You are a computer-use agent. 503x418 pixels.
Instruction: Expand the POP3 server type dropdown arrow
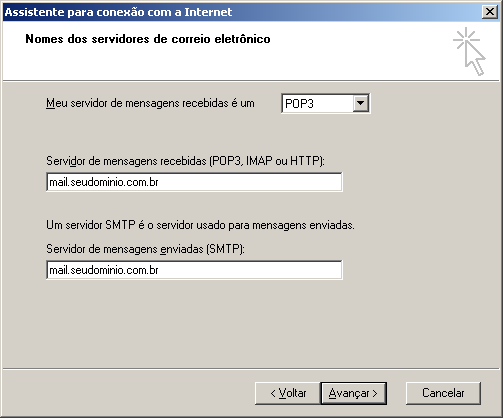[x=360, y=104]
